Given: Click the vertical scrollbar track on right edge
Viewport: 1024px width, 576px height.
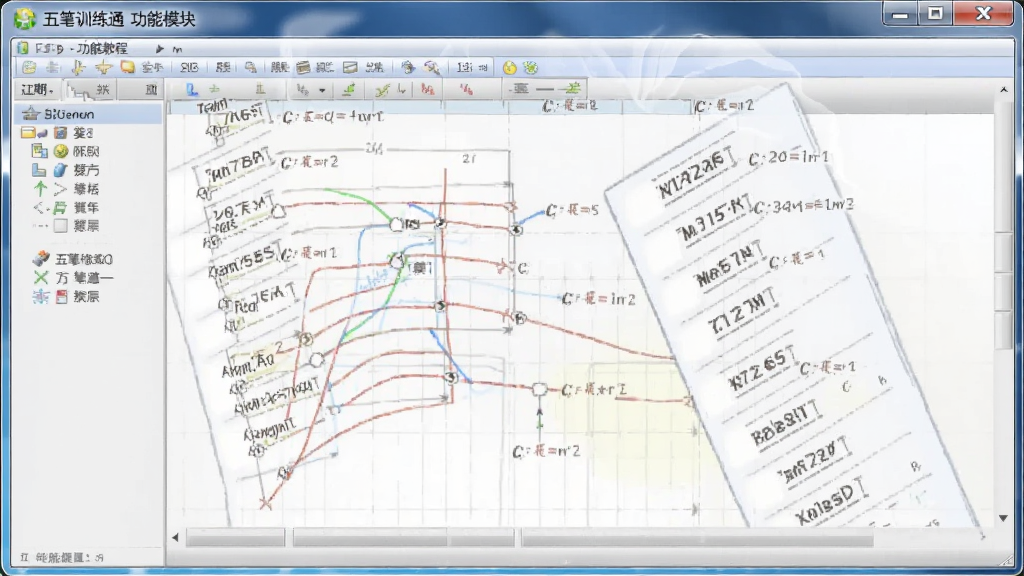Looking at the screenshot, I should pyautogui.click(x=1004, y=304).
